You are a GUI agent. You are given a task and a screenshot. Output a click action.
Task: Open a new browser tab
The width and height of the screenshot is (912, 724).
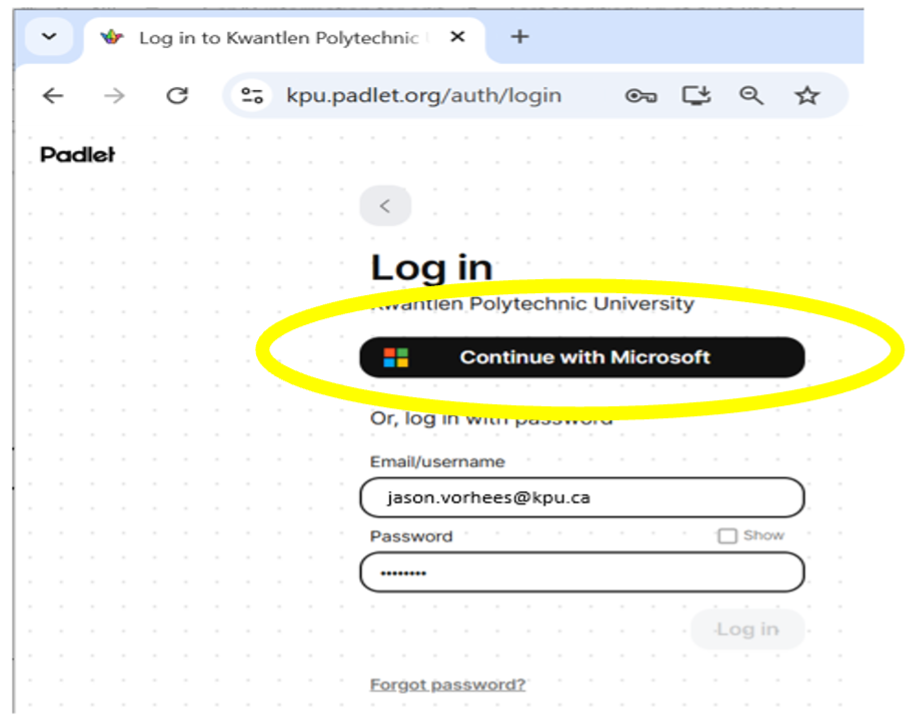point(519,37)
